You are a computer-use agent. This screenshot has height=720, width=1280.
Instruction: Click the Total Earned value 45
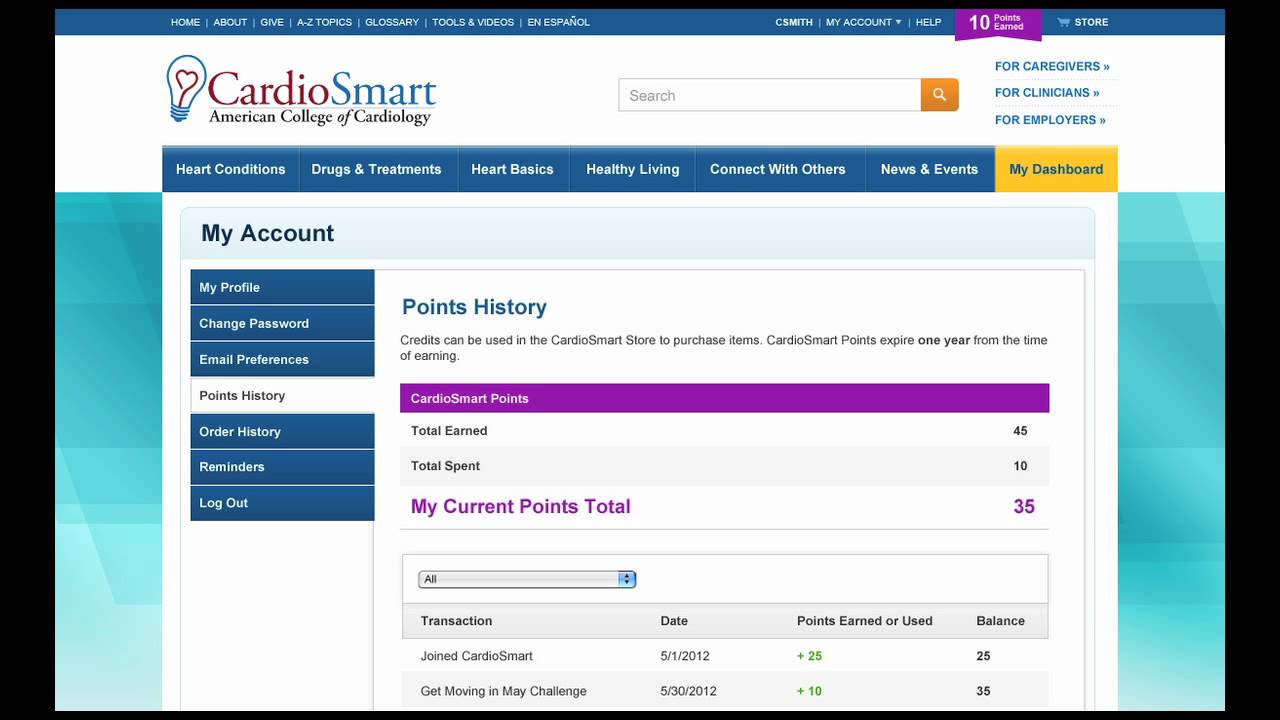pos(1020,431)
